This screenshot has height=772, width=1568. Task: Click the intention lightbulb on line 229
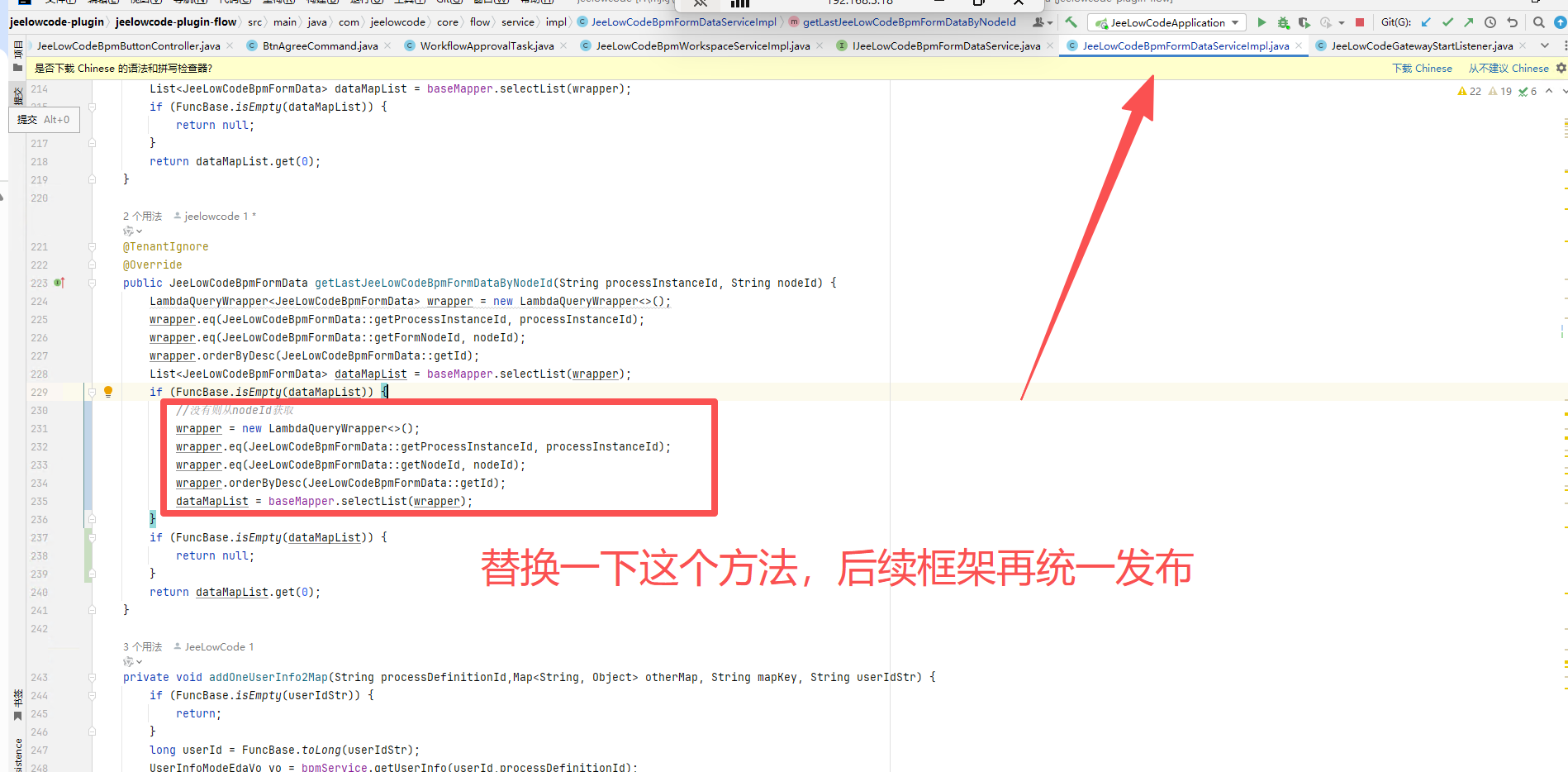coord(108,392)
